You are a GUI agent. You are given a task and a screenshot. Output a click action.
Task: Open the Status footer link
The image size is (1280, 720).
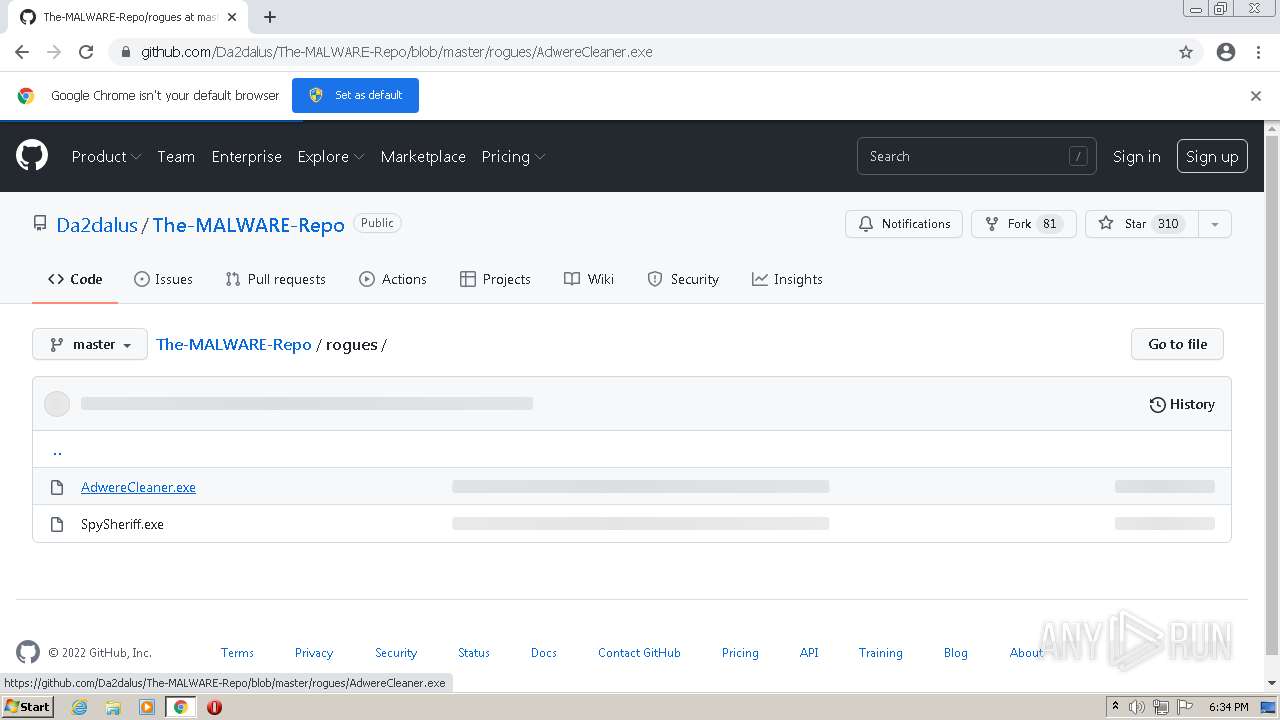click(x=474, y=652)
